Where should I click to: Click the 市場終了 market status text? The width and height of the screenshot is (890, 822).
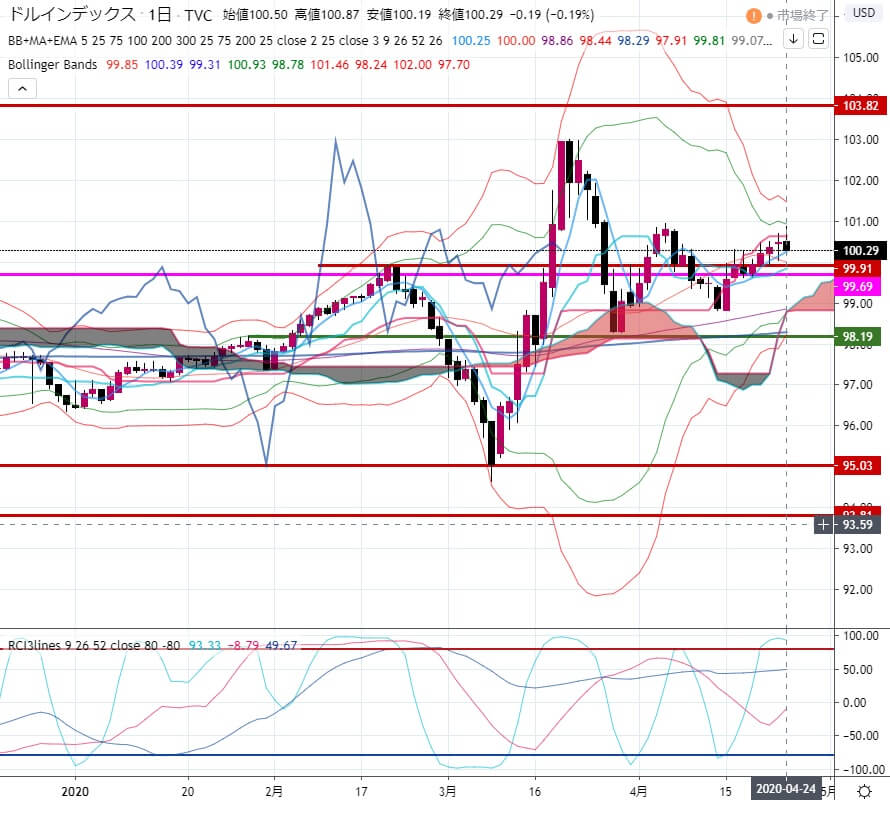pos(802,15)
